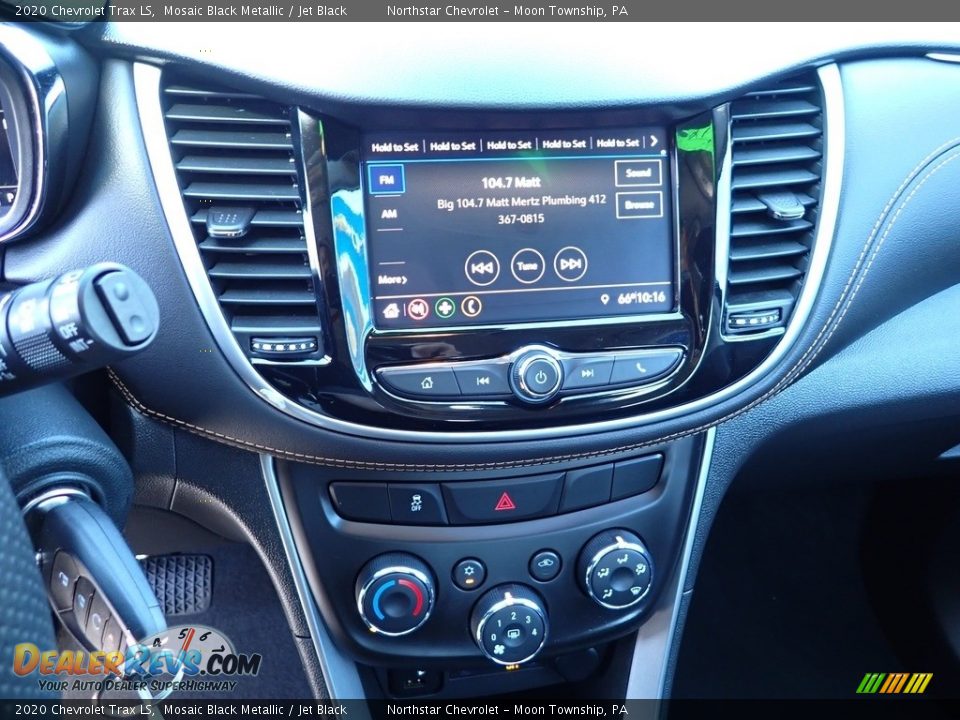Tap the home icon on the touchscreen
960x720 pixels.
click(391, 310)
